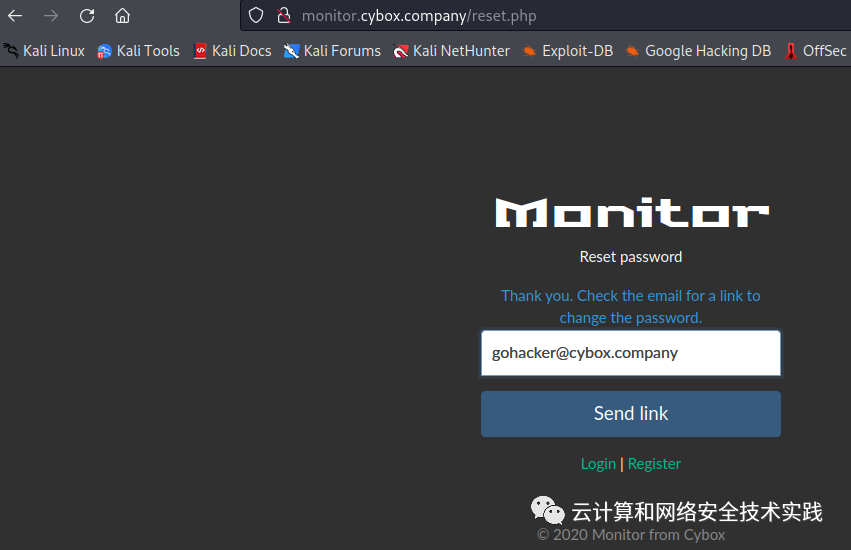View the insecure connection padlock info
Screen dimensions: 851x550
(283, 16)
